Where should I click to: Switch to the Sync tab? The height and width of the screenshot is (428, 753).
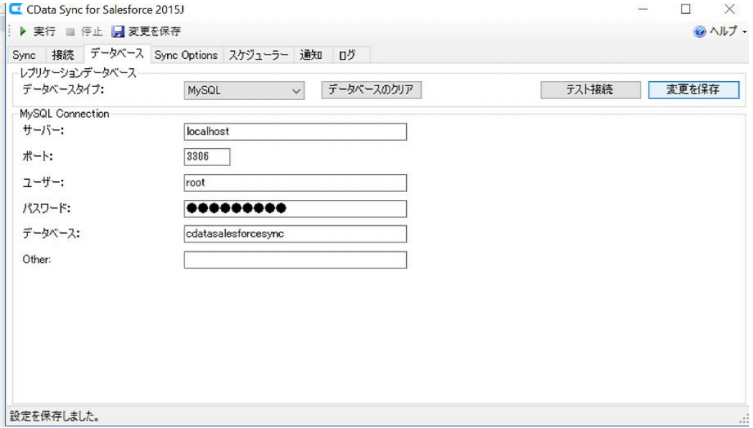pos(24,55)
